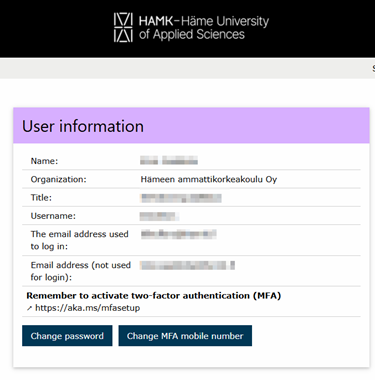Select the blurred username value
The image size is (375, 380).
(159, 216)
